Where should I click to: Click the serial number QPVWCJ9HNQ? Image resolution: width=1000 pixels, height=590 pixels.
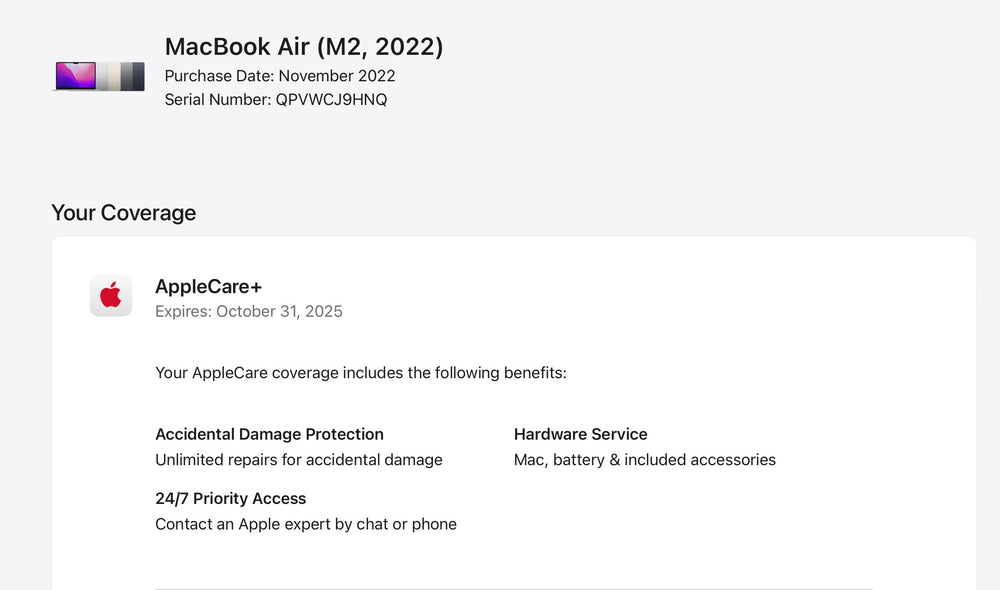[331, 100]
